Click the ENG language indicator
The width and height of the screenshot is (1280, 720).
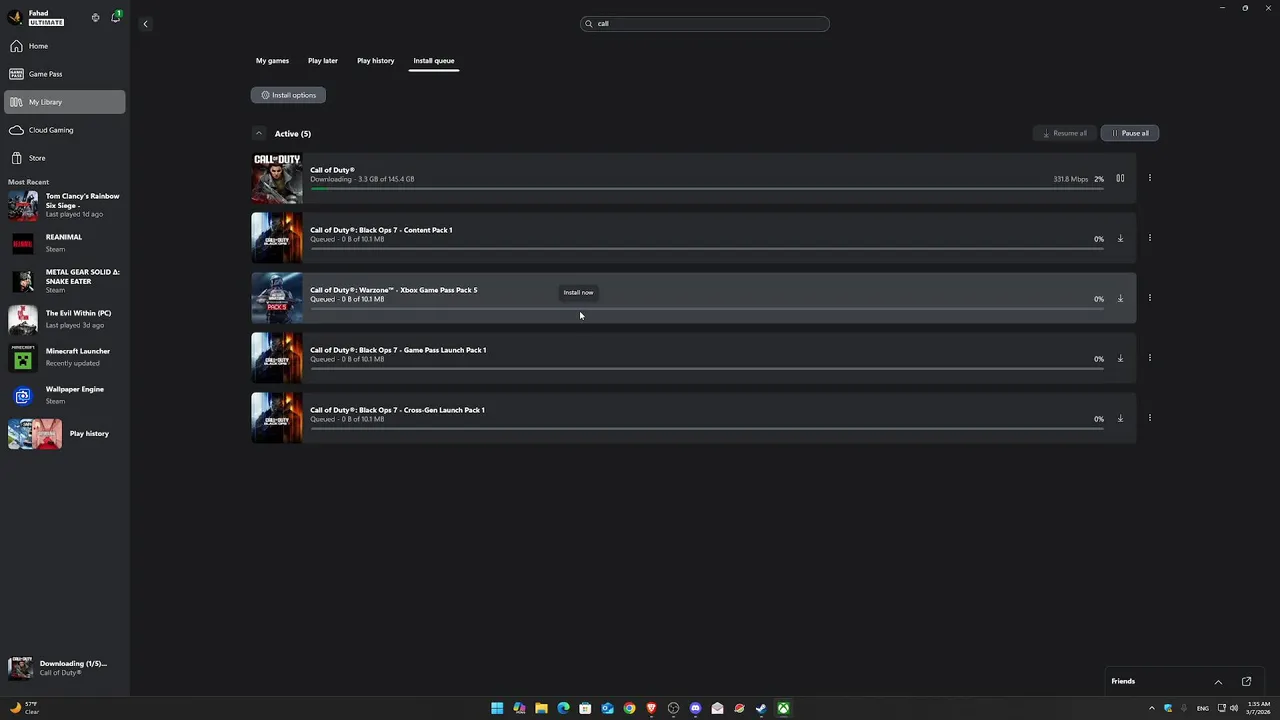(x=1202, y=708)
